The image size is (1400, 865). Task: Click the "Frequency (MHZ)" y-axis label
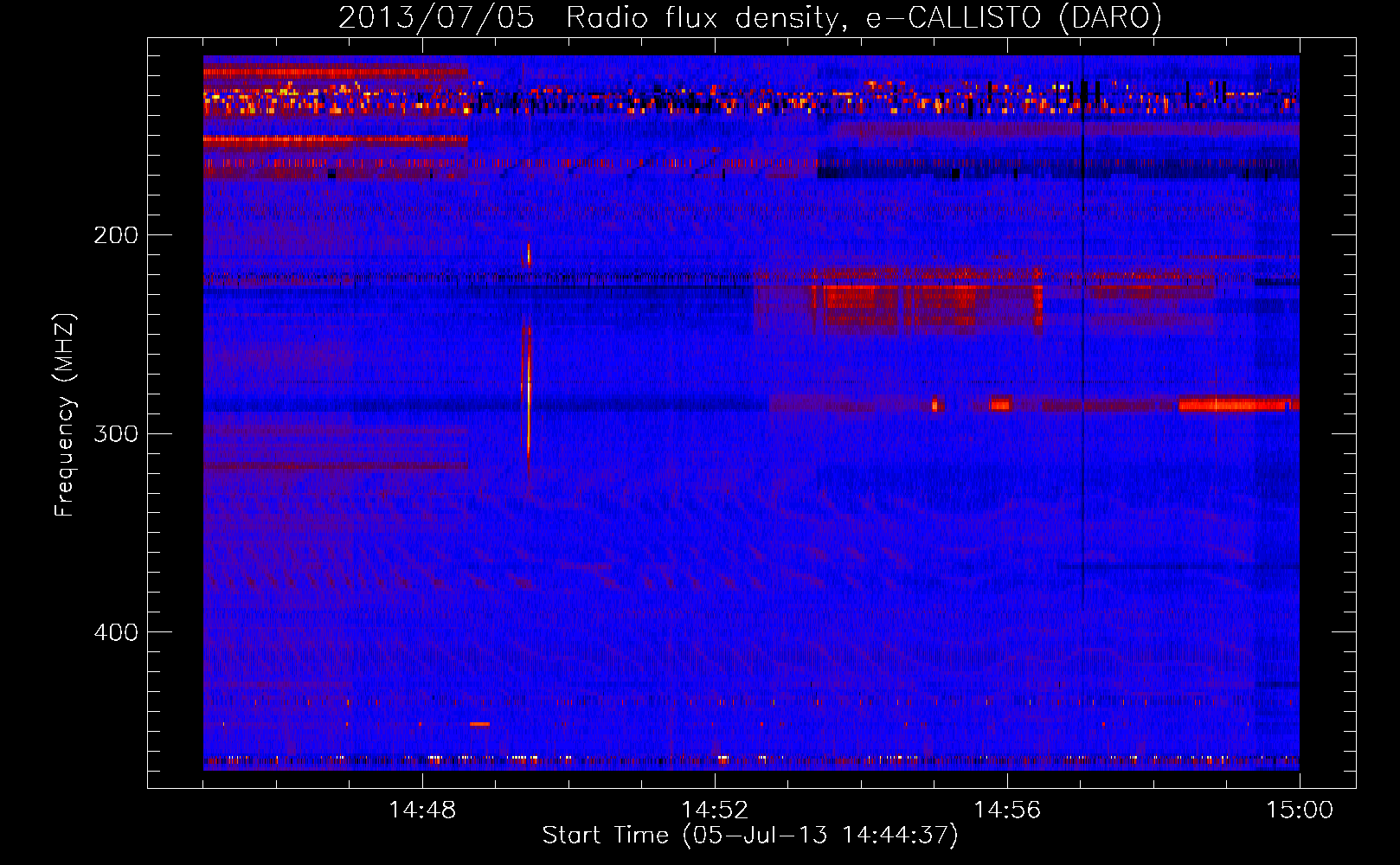65,414
